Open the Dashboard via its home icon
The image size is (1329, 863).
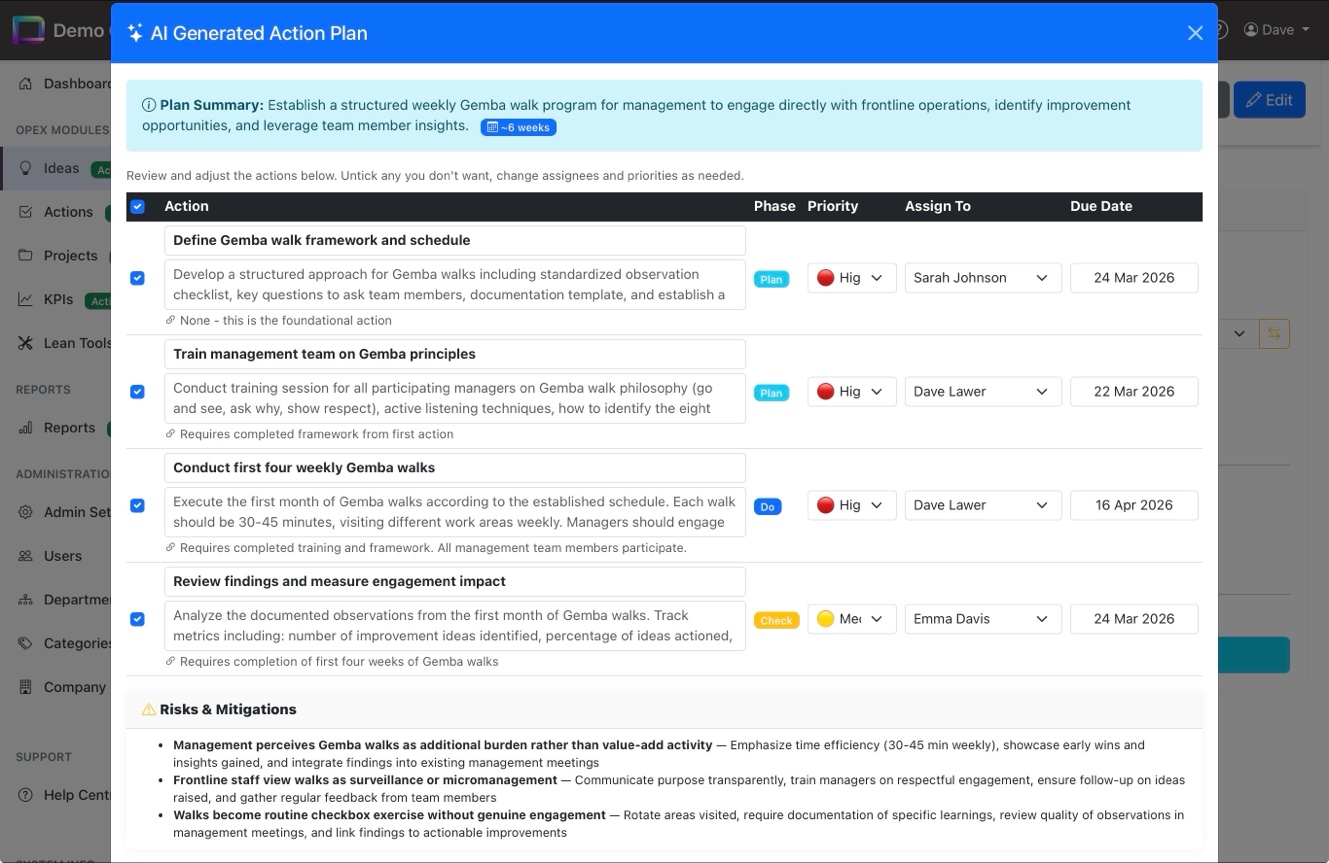coord(24,83)
